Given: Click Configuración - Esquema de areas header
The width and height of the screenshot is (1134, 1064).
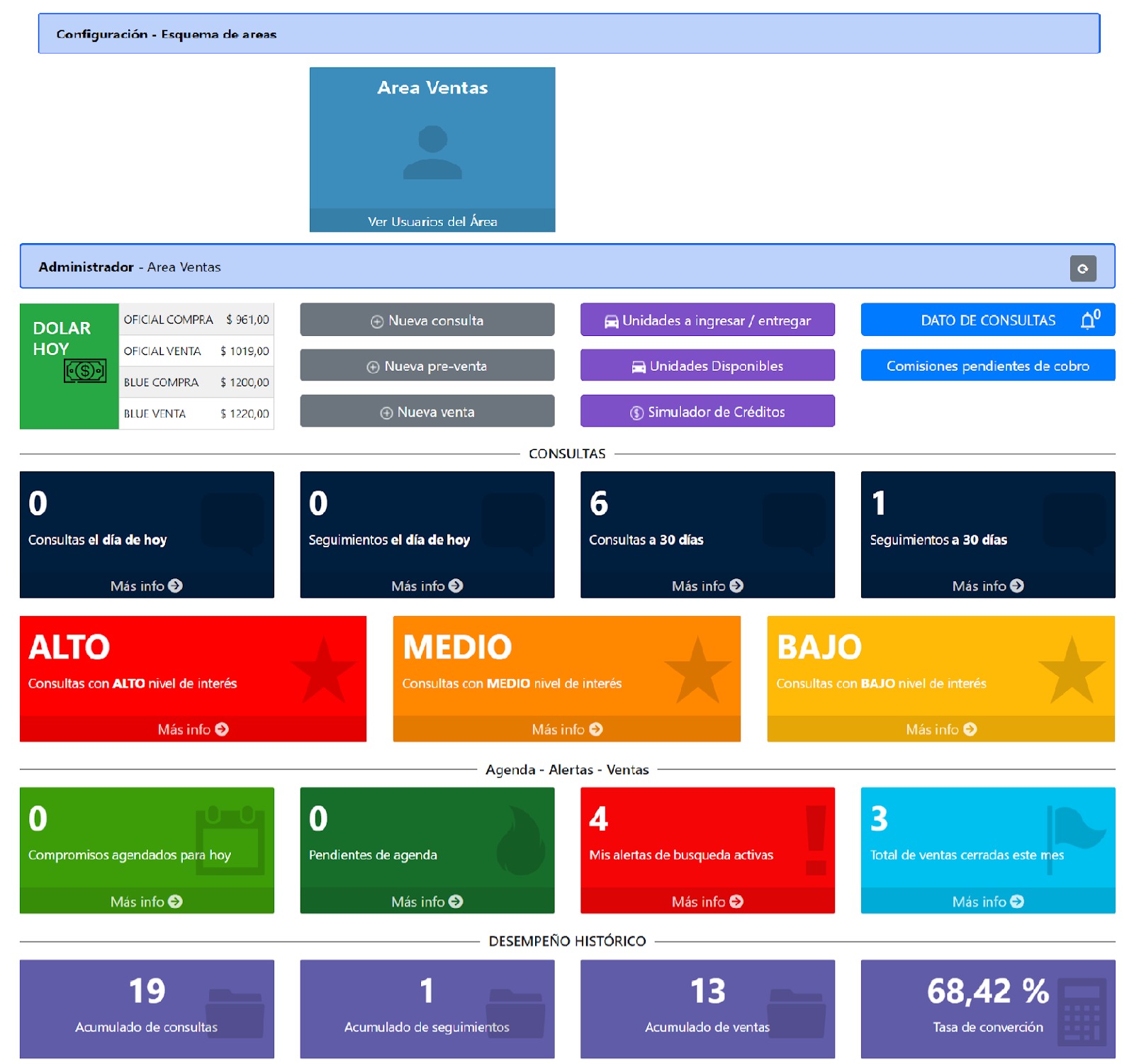Looking at the screenshot, I should point(569,33).
